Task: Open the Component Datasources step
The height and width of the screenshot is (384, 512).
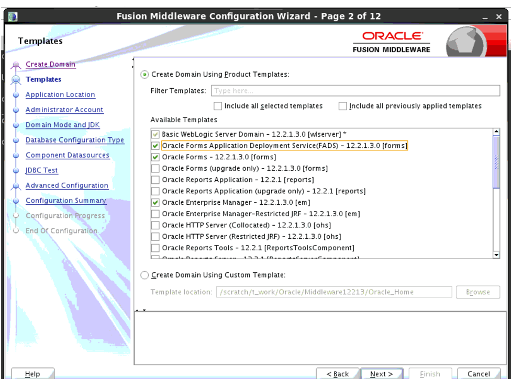Action: coord(67,155)
